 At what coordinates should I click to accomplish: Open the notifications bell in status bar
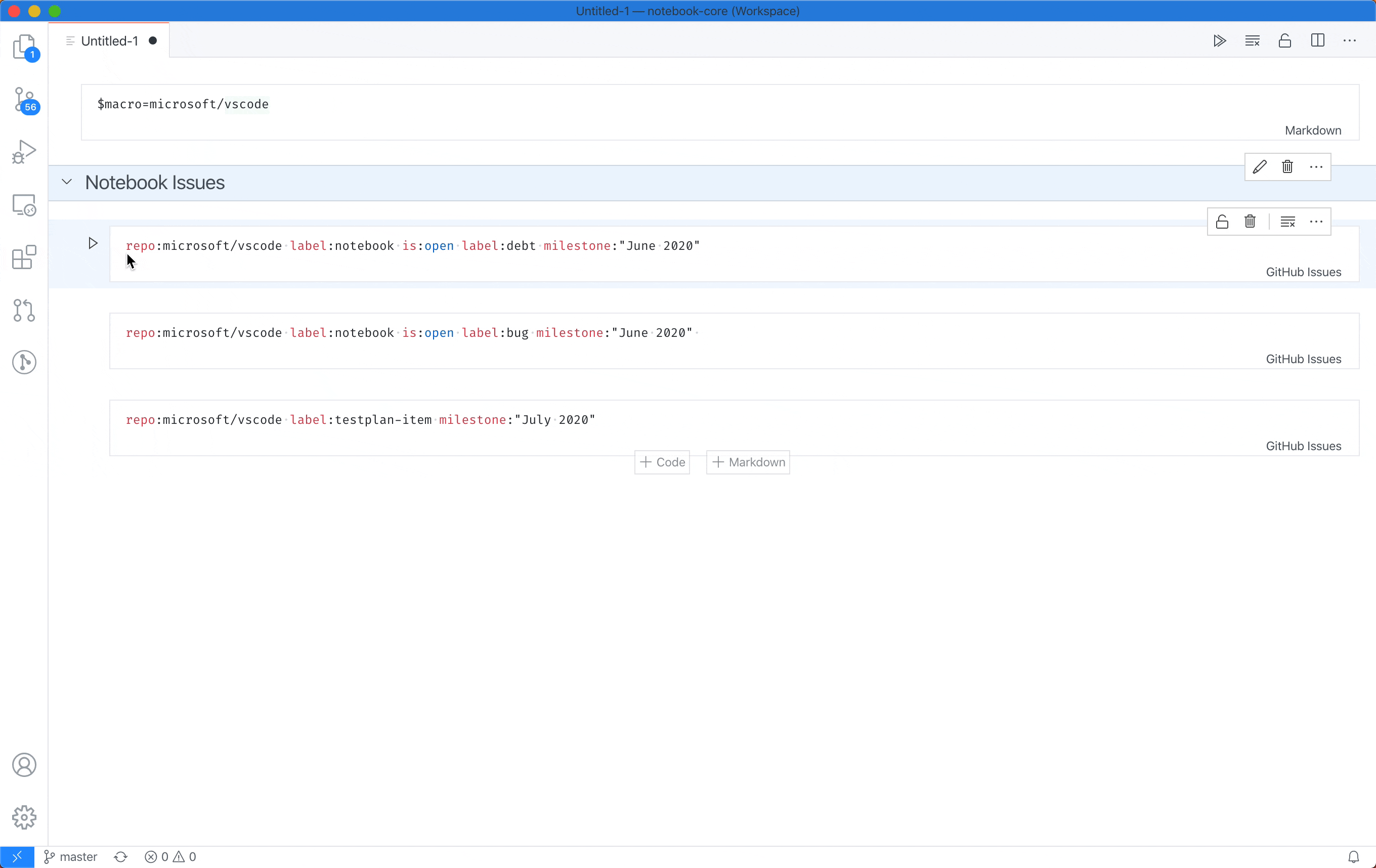[x=1353, y=856]
